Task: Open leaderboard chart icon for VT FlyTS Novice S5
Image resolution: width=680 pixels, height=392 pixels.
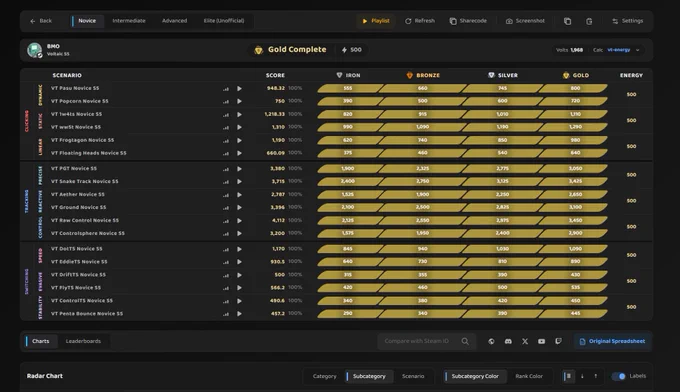Action: tap(226, 288)
